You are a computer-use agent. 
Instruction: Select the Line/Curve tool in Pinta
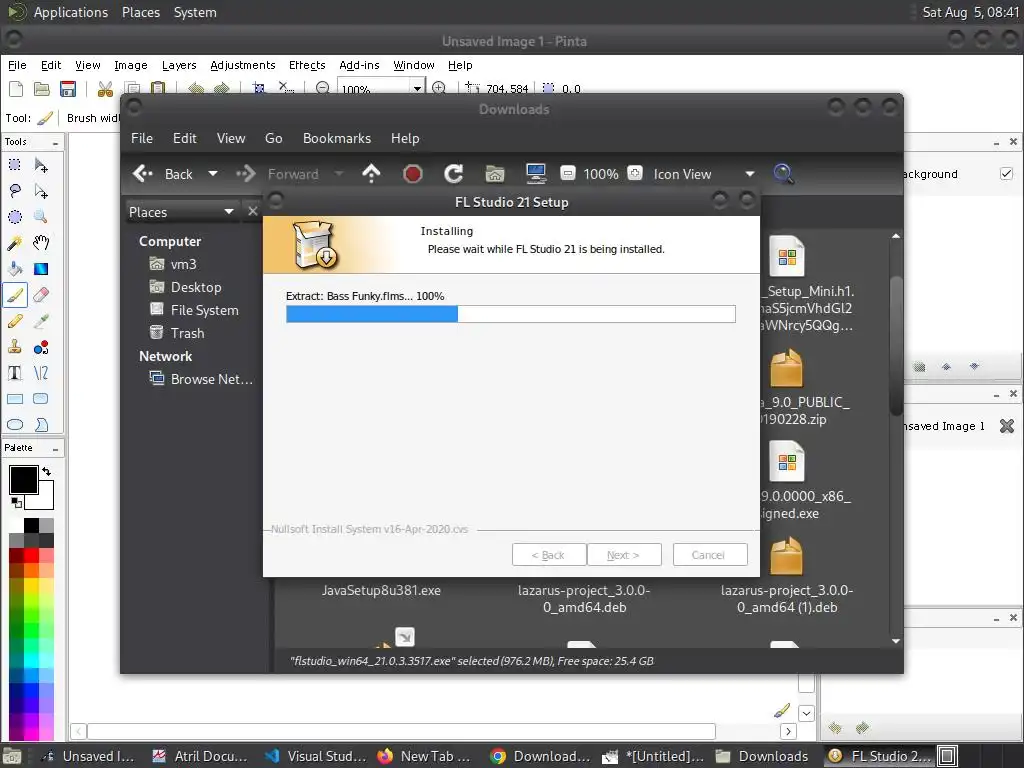(40, 373)
